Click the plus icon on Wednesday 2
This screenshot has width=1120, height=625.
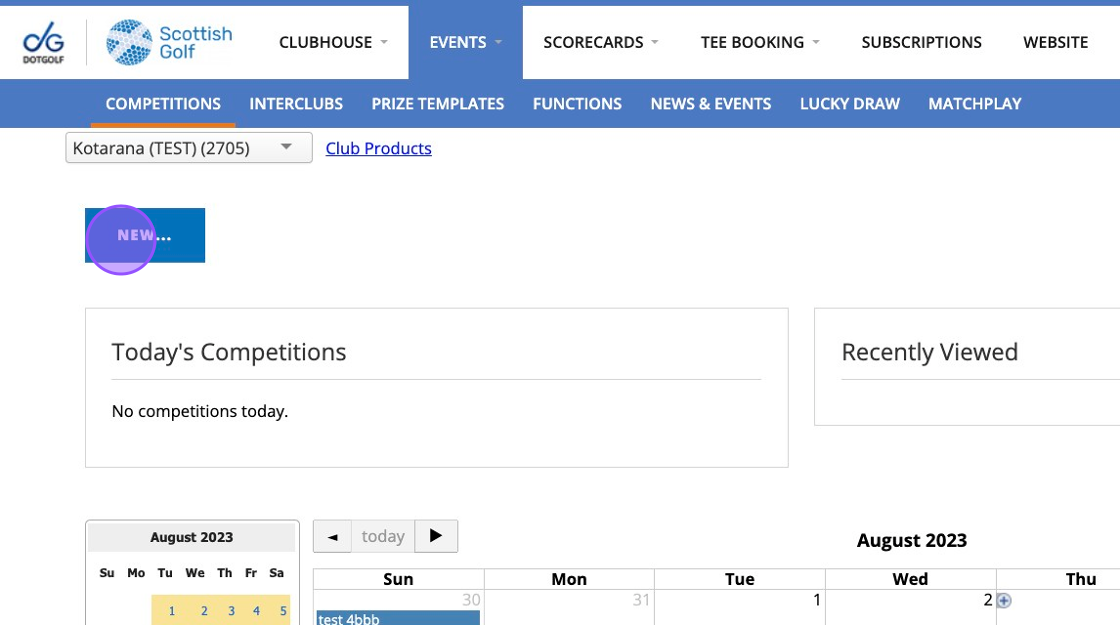tap(1004, 601)
